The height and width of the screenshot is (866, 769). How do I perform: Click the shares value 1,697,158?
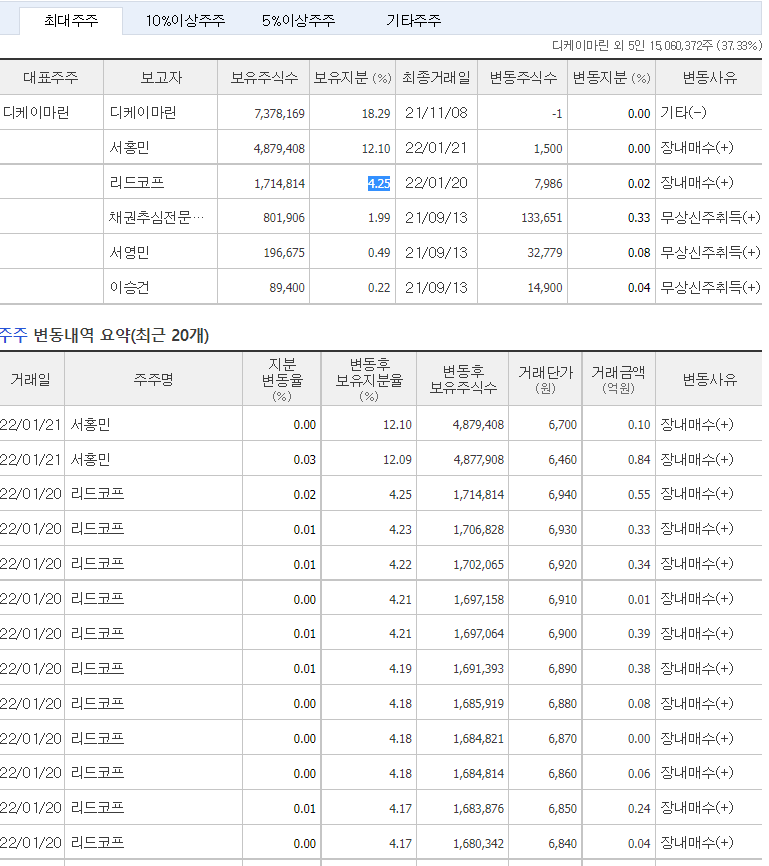click(x=479, y=600)
